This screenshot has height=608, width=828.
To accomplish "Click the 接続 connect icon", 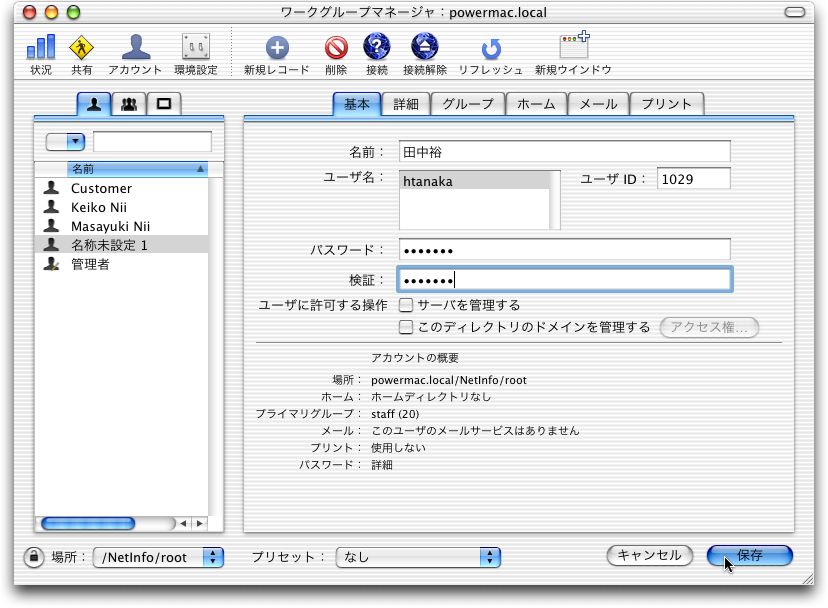I will click(377, 48).
